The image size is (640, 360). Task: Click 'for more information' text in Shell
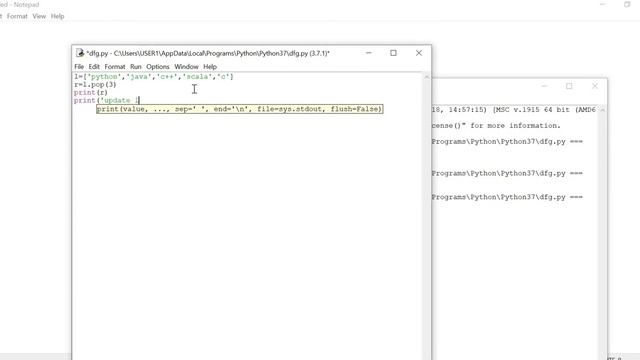coord(516,126)
